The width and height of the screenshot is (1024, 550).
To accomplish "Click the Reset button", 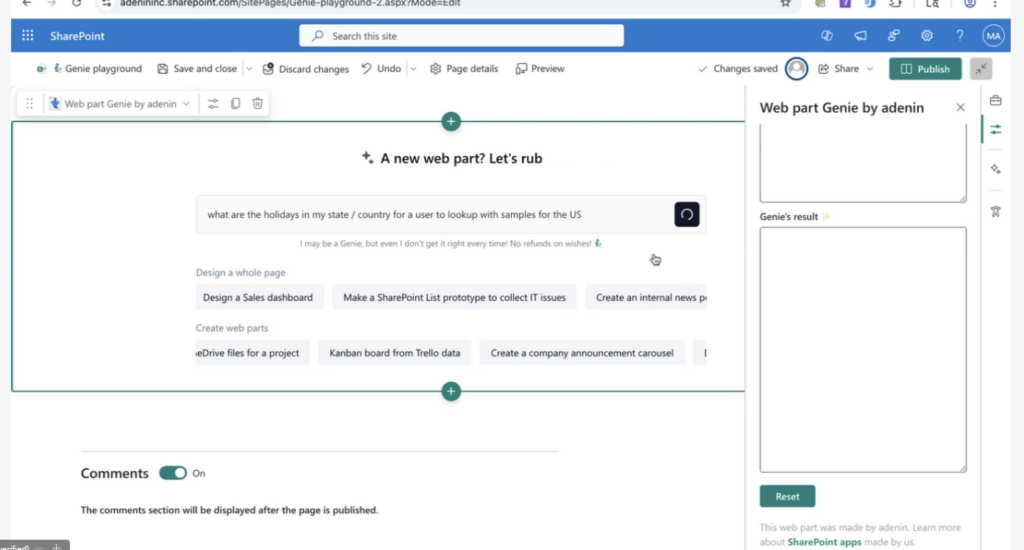I will (787, 496).
